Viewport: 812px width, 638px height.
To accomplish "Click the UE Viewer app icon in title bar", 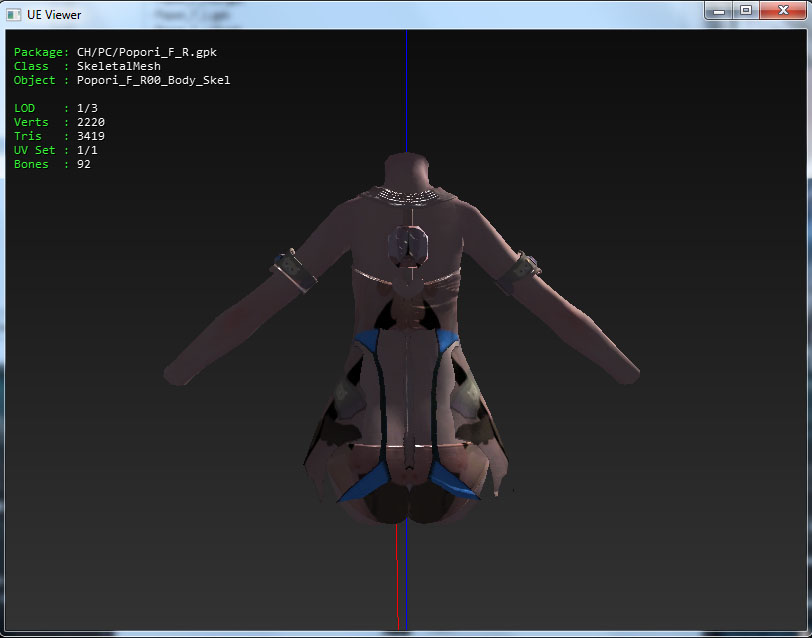I will coord(15,15).
